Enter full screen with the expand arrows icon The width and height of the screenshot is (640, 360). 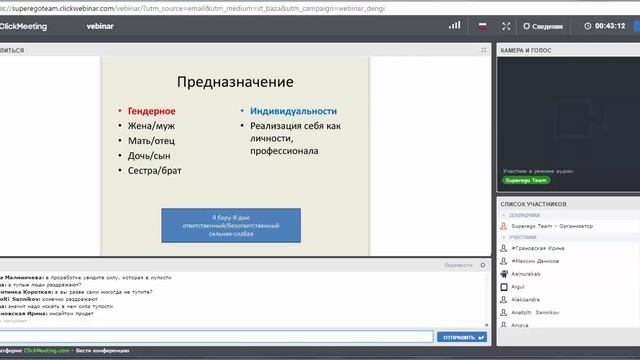tap(506, 26)
